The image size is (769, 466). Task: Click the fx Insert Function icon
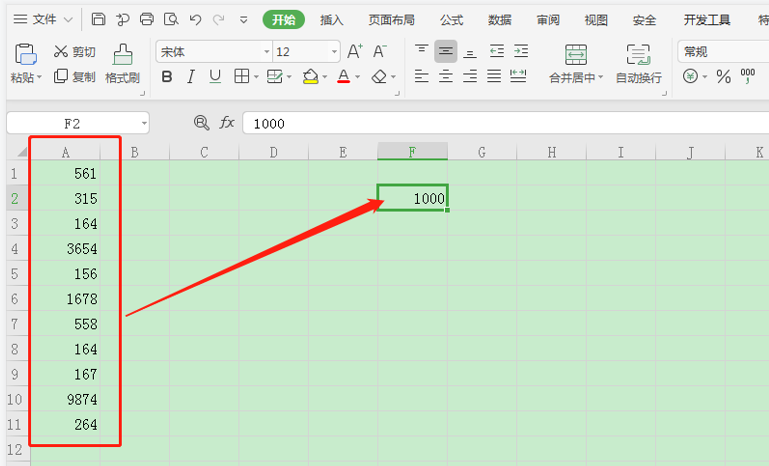(x=227, y=123)
